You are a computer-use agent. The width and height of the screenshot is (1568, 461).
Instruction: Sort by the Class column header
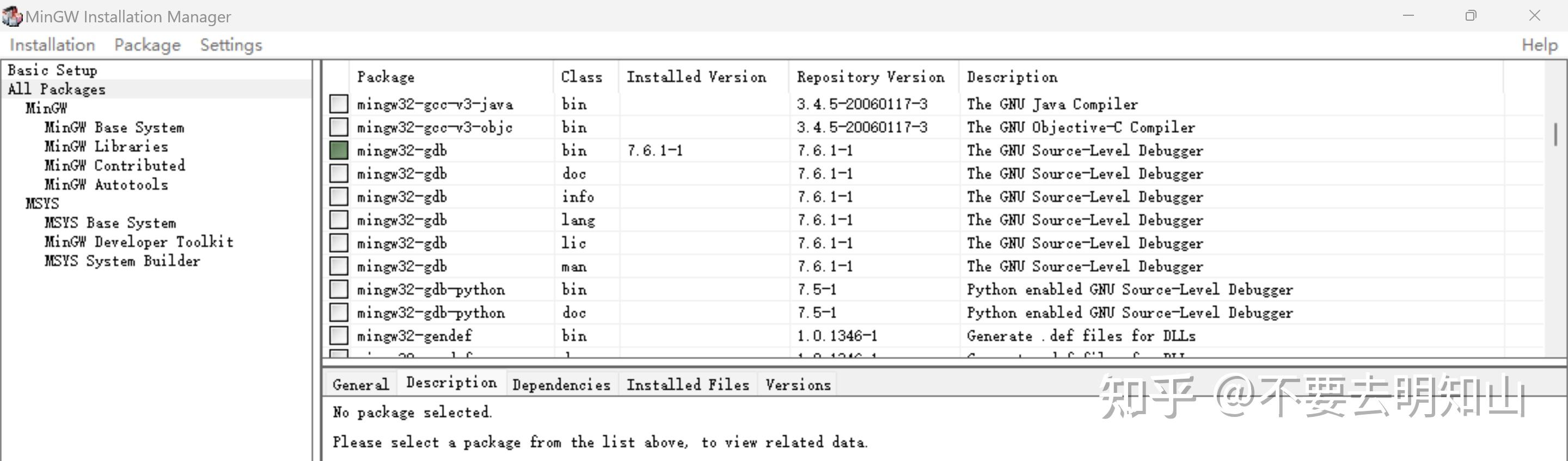tap(586, 77)
